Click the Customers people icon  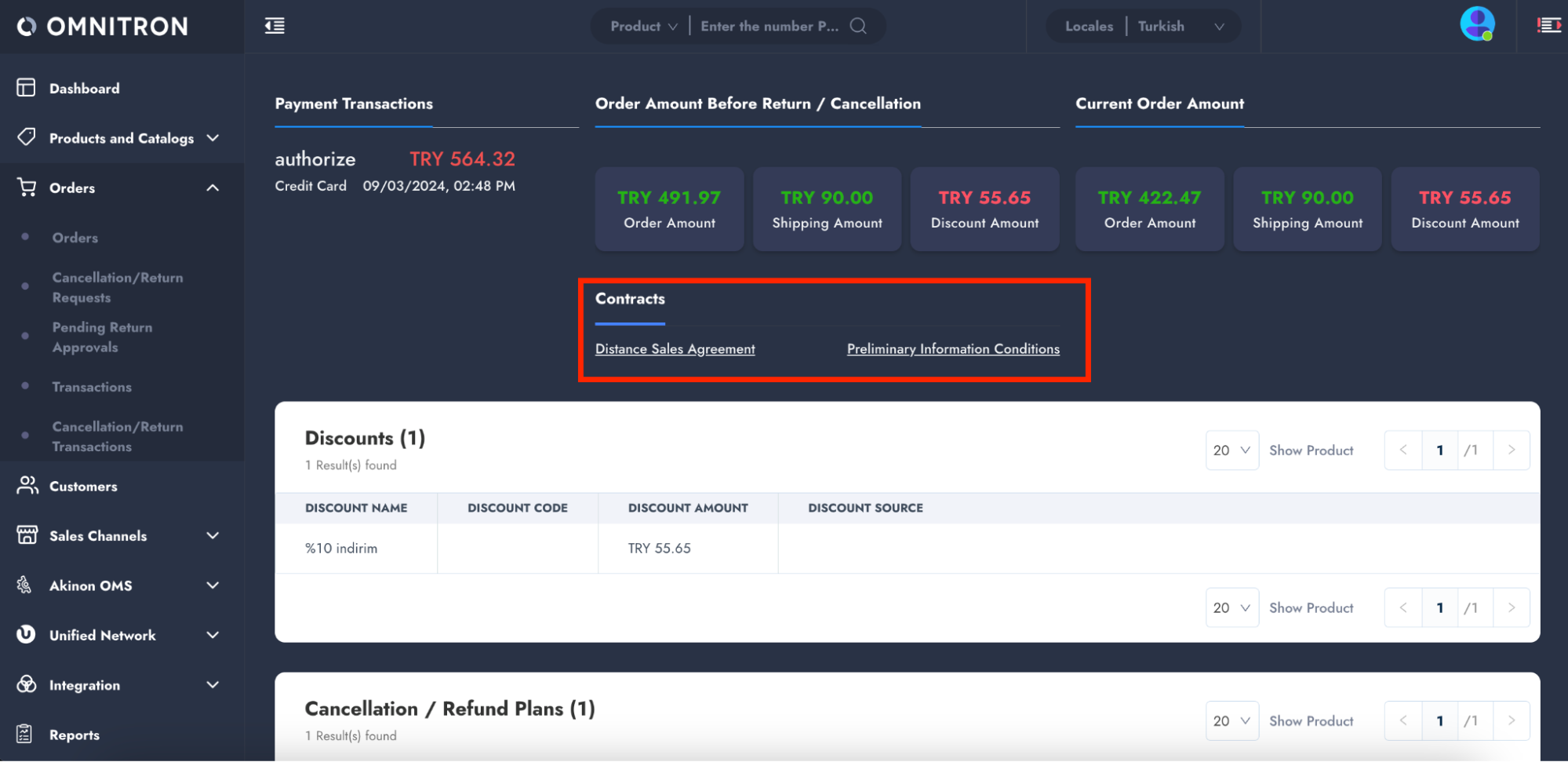tap(27, 486)
